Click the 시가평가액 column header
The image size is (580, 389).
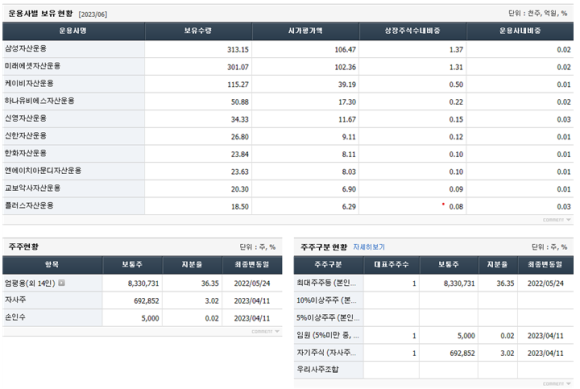pos(306,31)
